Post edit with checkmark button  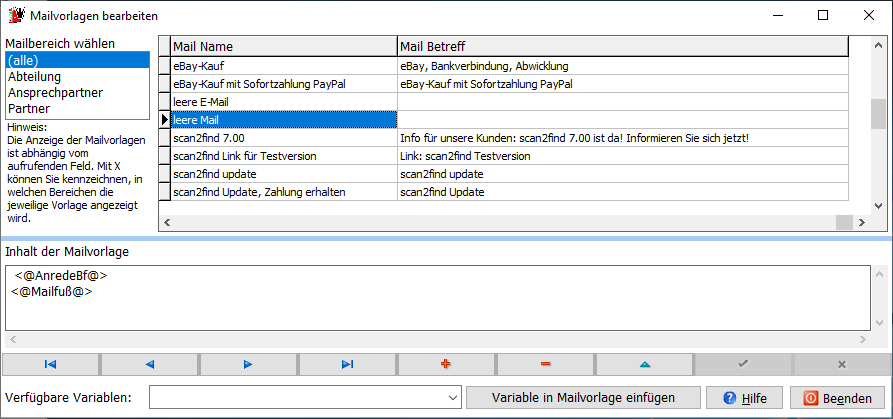pos(743,364)
